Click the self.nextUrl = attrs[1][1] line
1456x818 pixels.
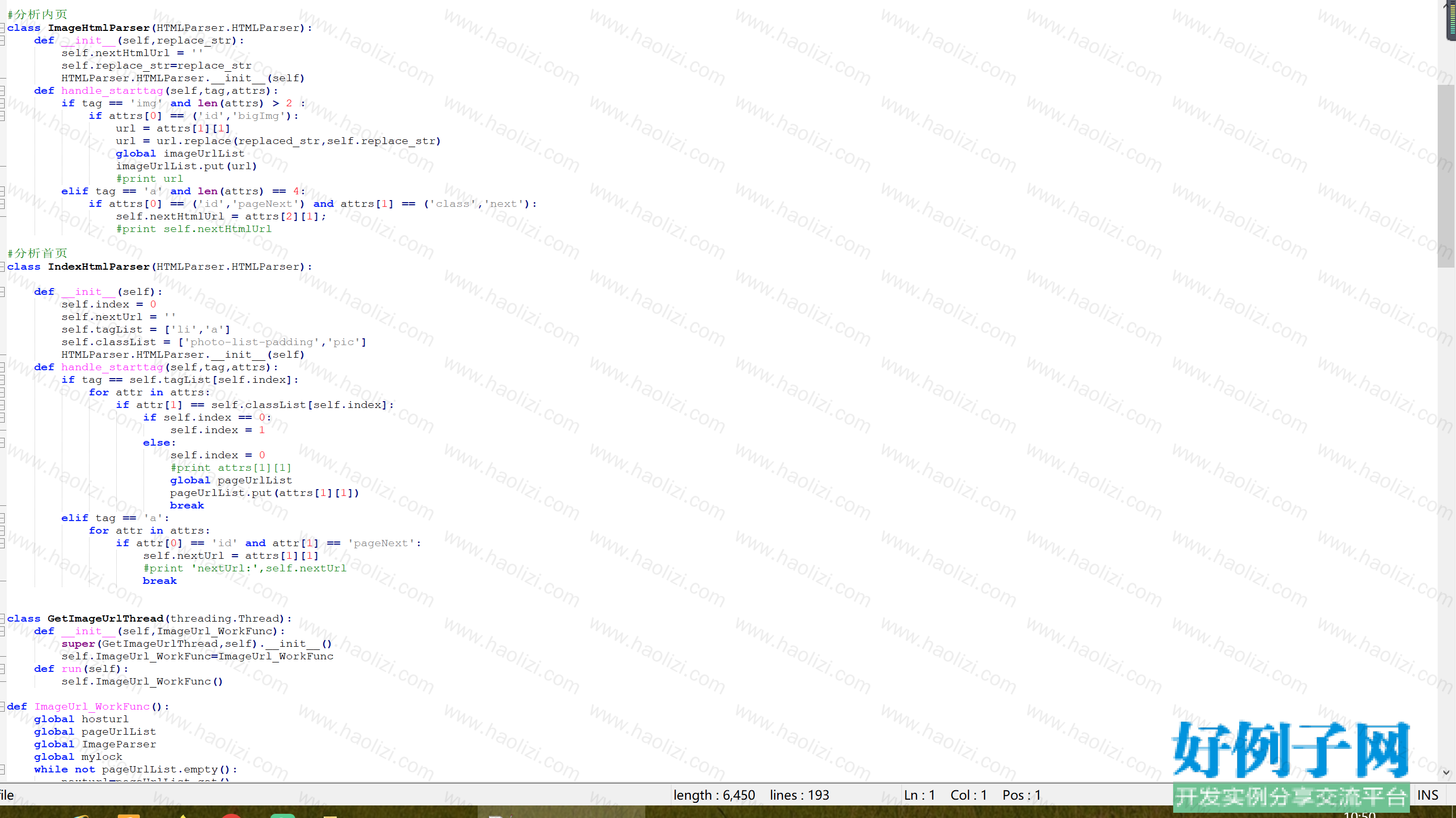(x=231, y=556)
